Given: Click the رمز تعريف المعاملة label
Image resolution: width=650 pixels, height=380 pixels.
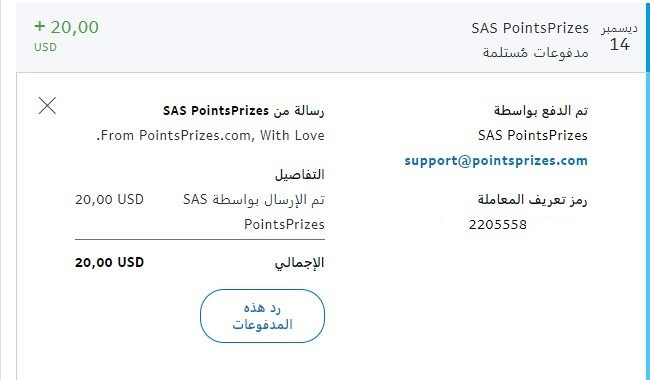Looking at the screenshot, I should [x=533, y=200].
